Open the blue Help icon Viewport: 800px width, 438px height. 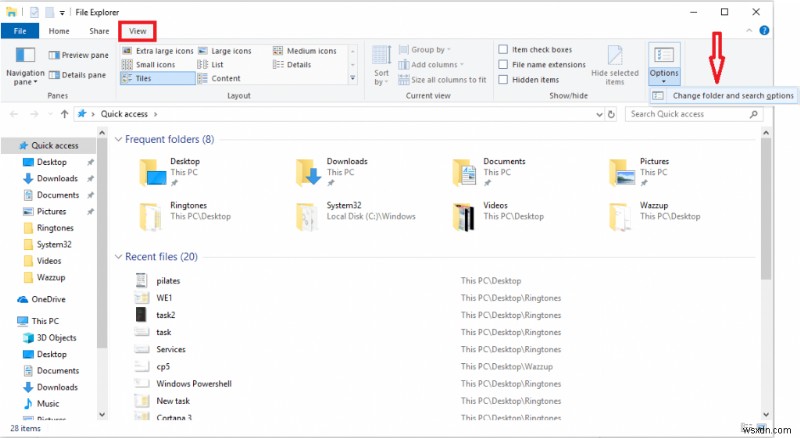click(764, 31)
